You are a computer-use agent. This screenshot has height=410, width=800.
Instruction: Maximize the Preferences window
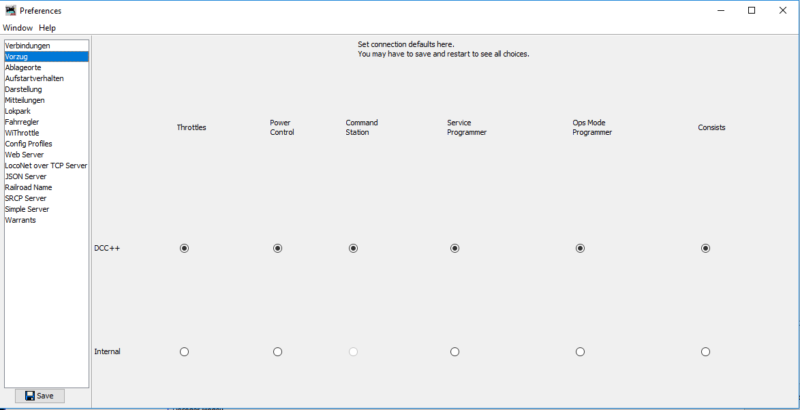coord(752,11)
